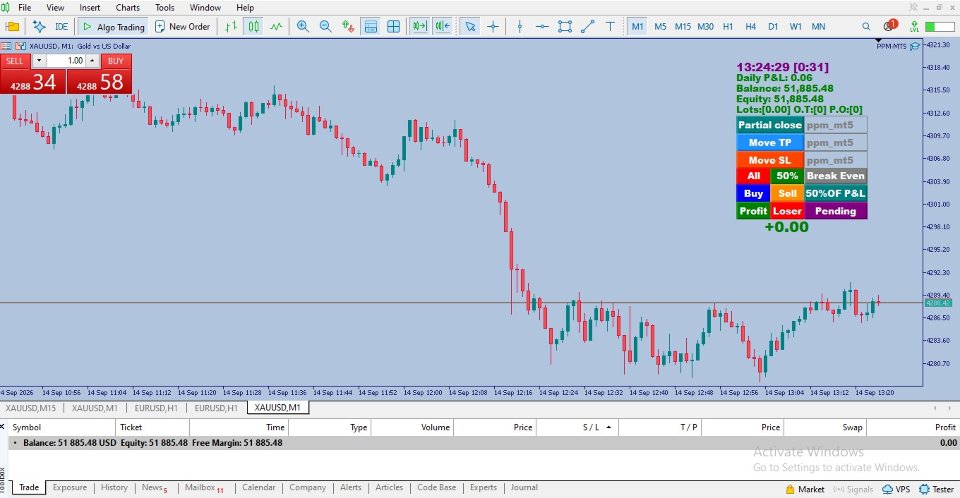960x498 pixels.
Task: Open the Experts tab in Toolbox
Action: [x=483, y=488]
